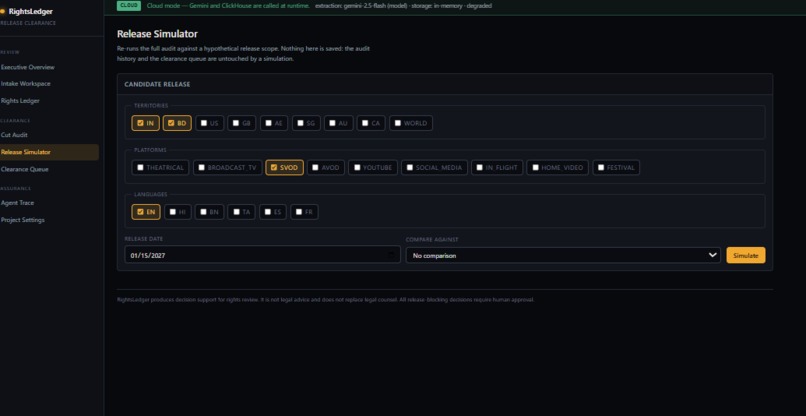The image size is (806, 416).
Task: Click the legal advice disclaimer footer text
Action: (x=326, y=300)
